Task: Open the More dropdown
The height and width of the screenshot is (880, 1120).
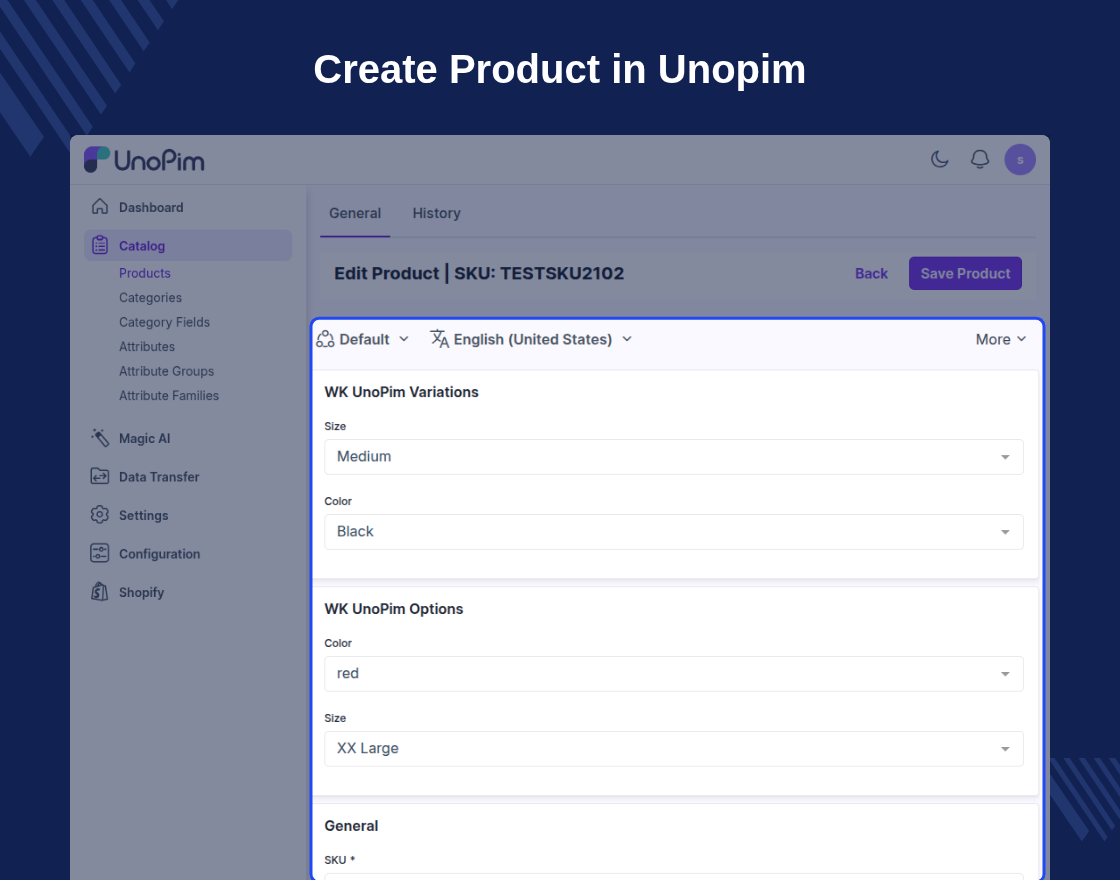Action: tap(1001, 339)
